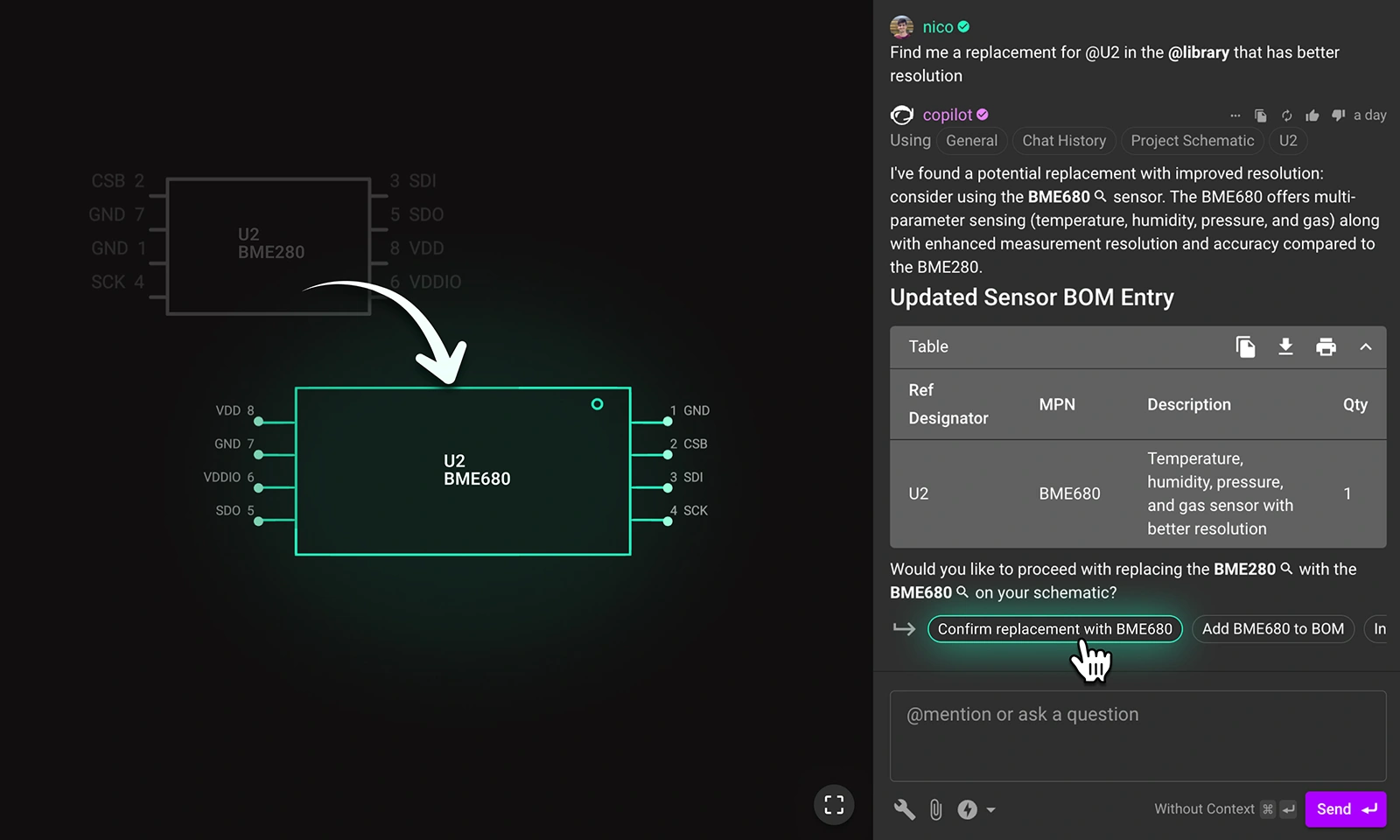This screenshot has height=840, width=1400.
Task: Copy the BOM table contents
Action: (1245, 346)
